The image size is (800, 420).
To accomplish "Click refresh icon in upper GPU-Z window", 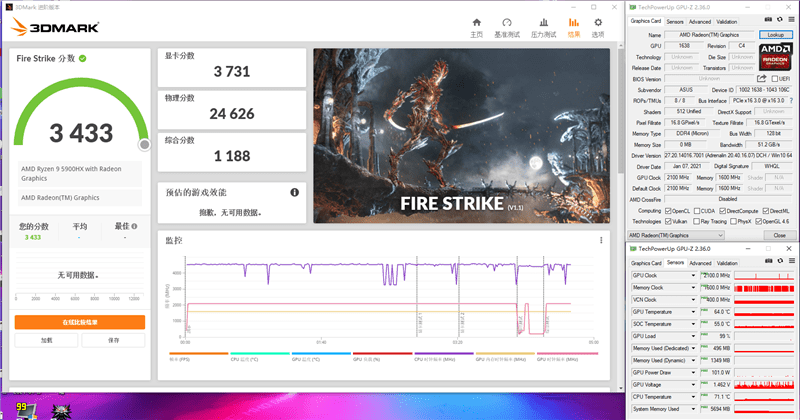I will 780,20.
